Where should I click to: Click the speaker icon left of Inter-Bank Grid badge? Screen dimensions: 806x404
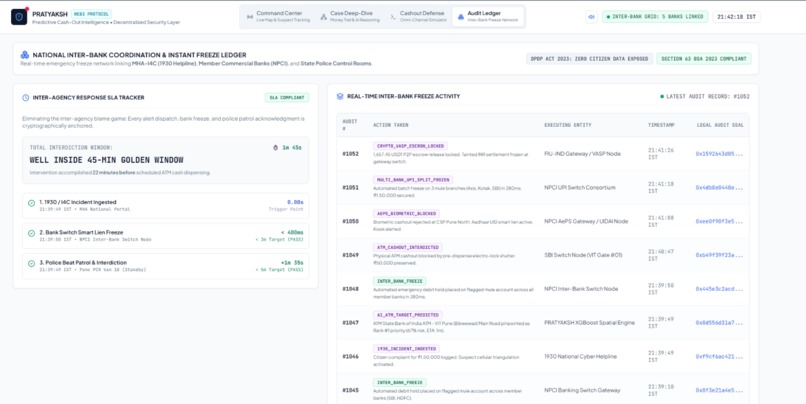[x=591, y=17]
